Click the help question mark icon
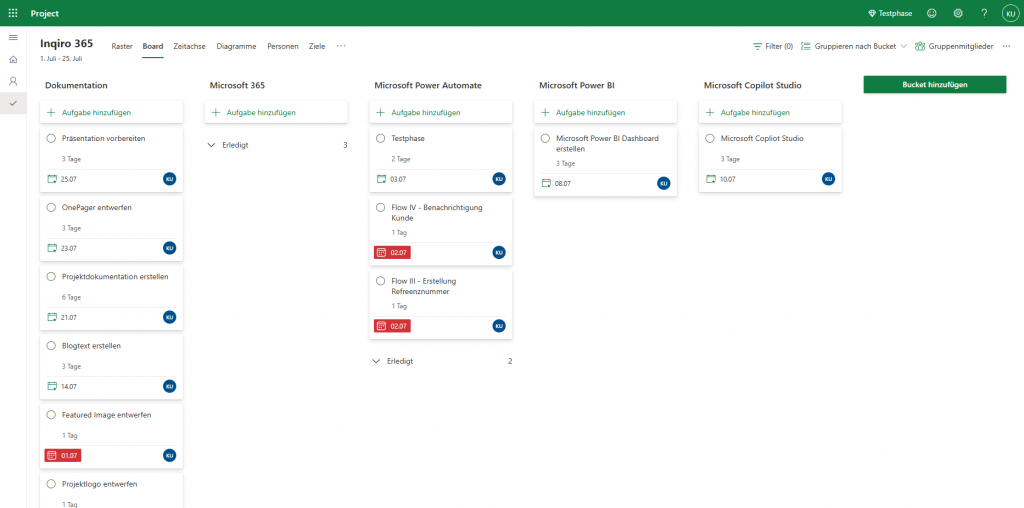The image size is (1024, 508). tap(984, 13)
